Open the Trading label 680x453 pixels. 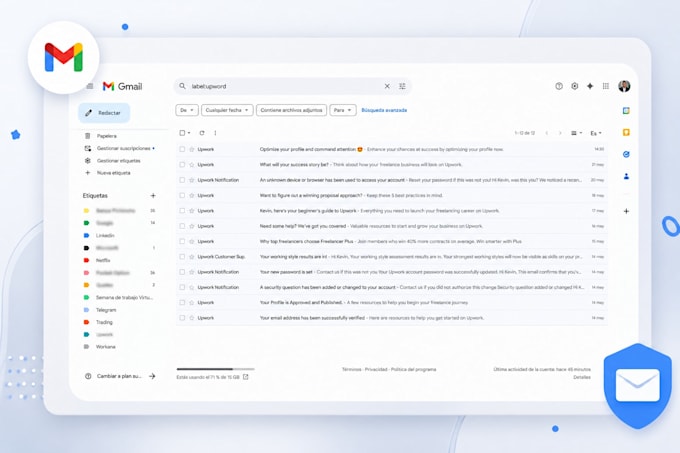[104, 322]
